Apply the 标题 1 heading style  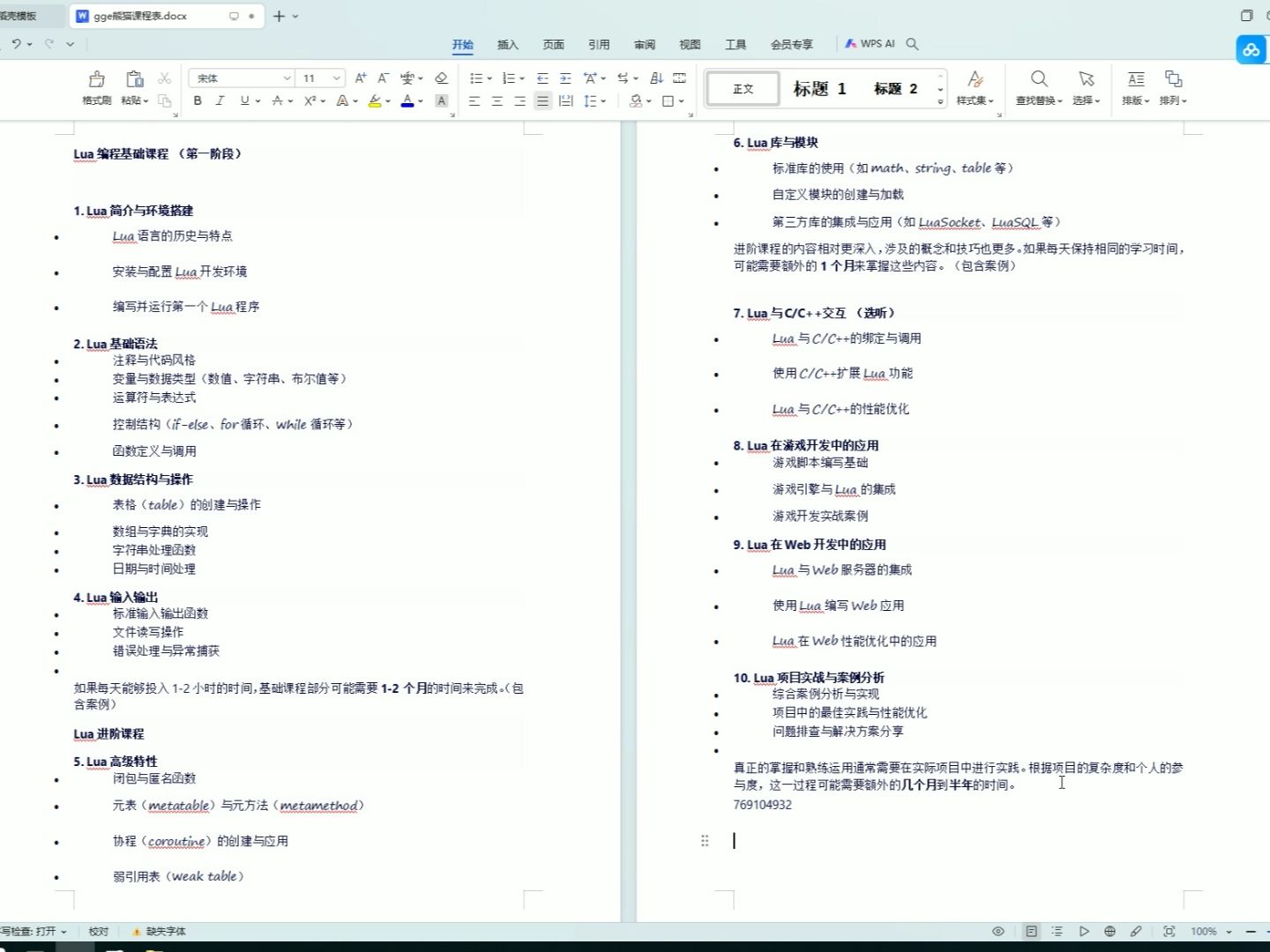[819, 88]
